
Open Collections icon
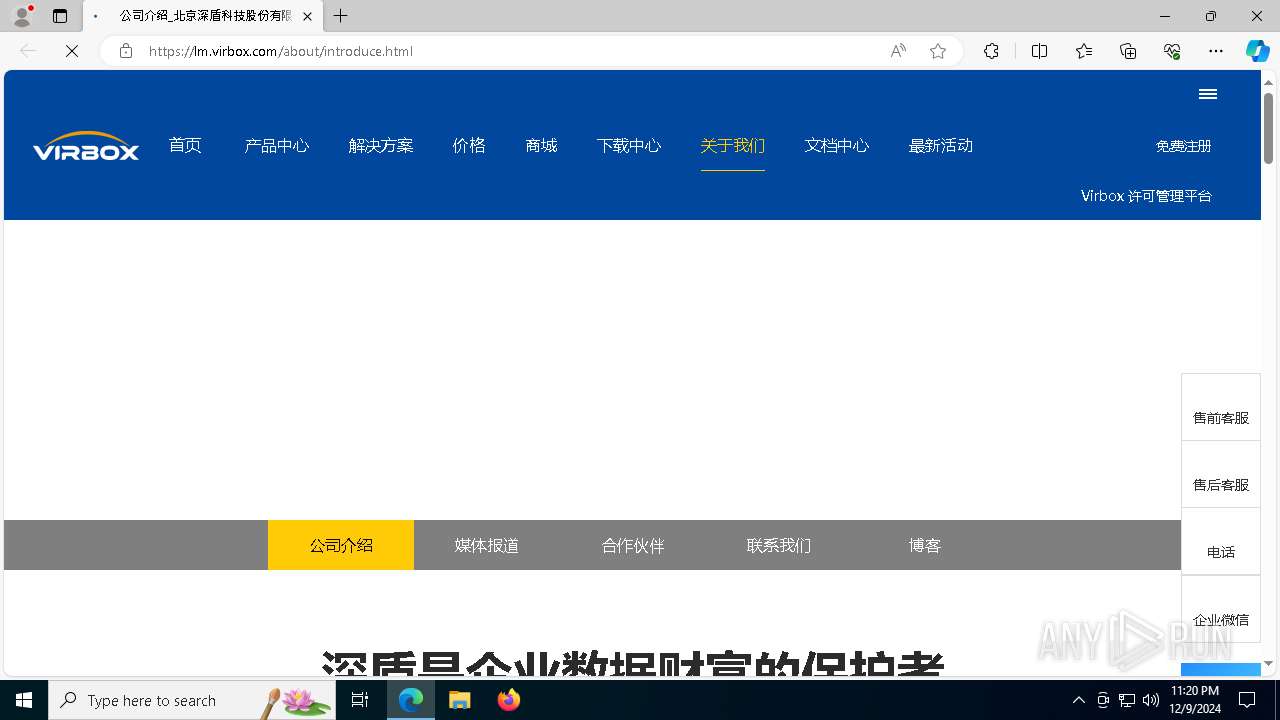[1128, 51]
